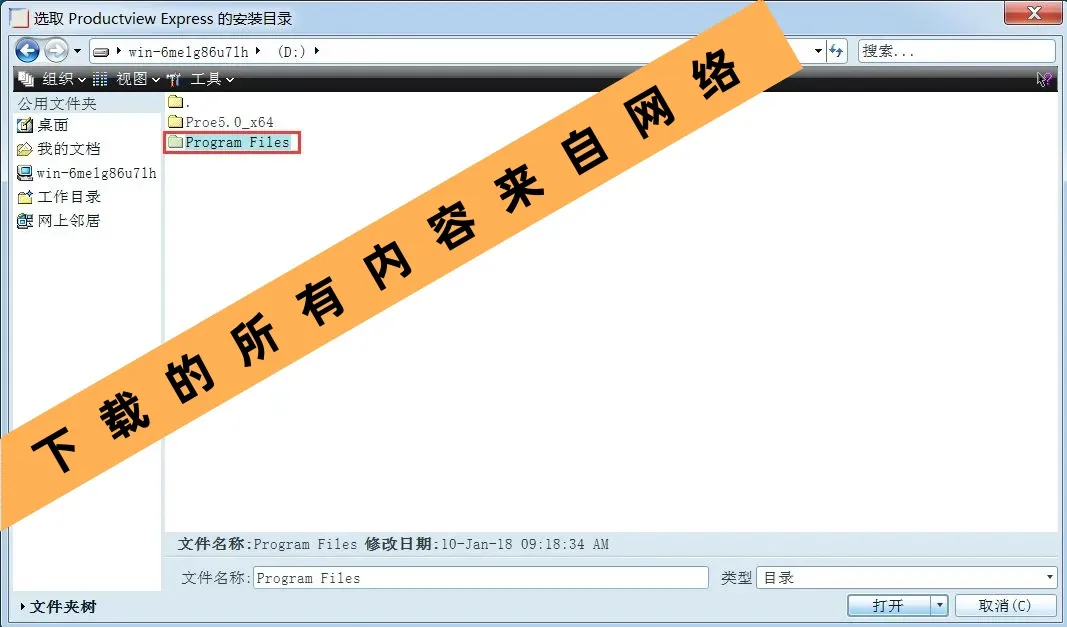Open the 组织 organize menu
1067x628 pixels.
pos(63,80)
